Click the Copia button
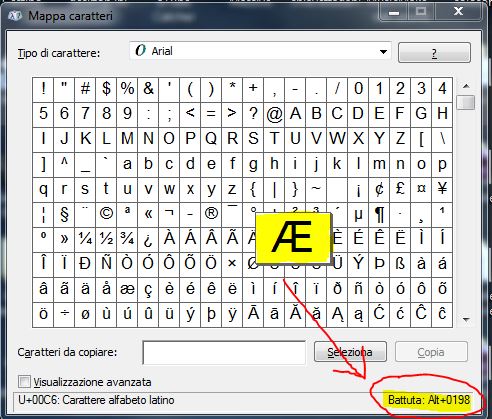This screenshot has height=419, width=492. tap(431, 352)
